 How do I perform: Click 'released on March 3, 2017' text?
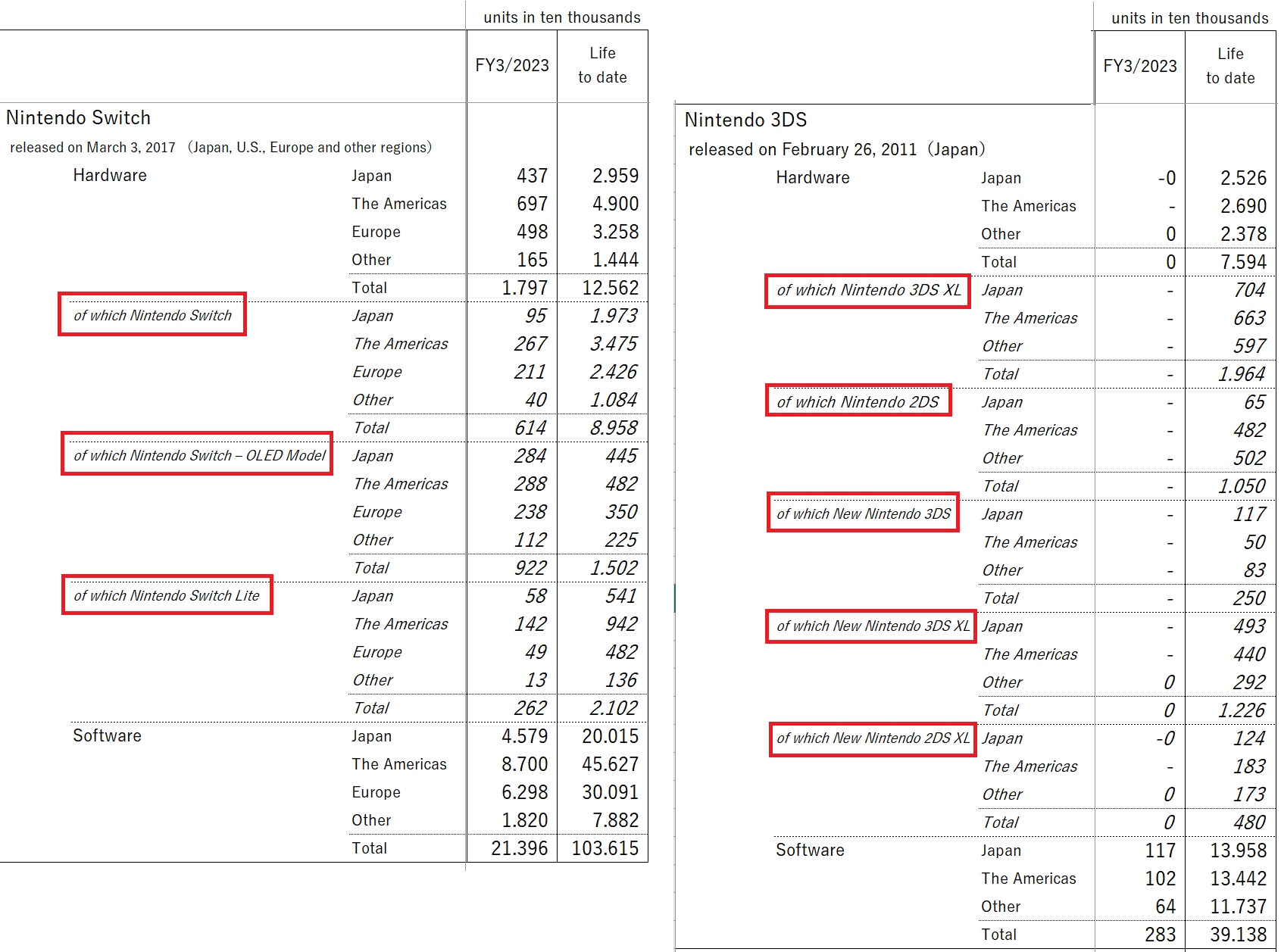click(92, 148)
